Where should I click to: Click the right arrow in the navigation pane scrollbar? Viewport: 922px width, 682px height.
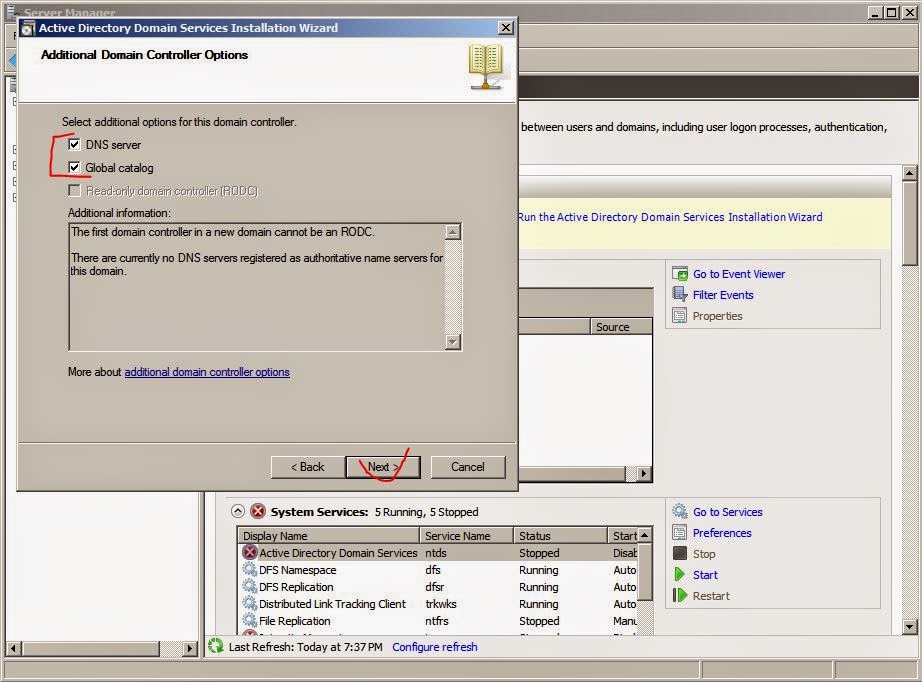click(x=189, y=648)
